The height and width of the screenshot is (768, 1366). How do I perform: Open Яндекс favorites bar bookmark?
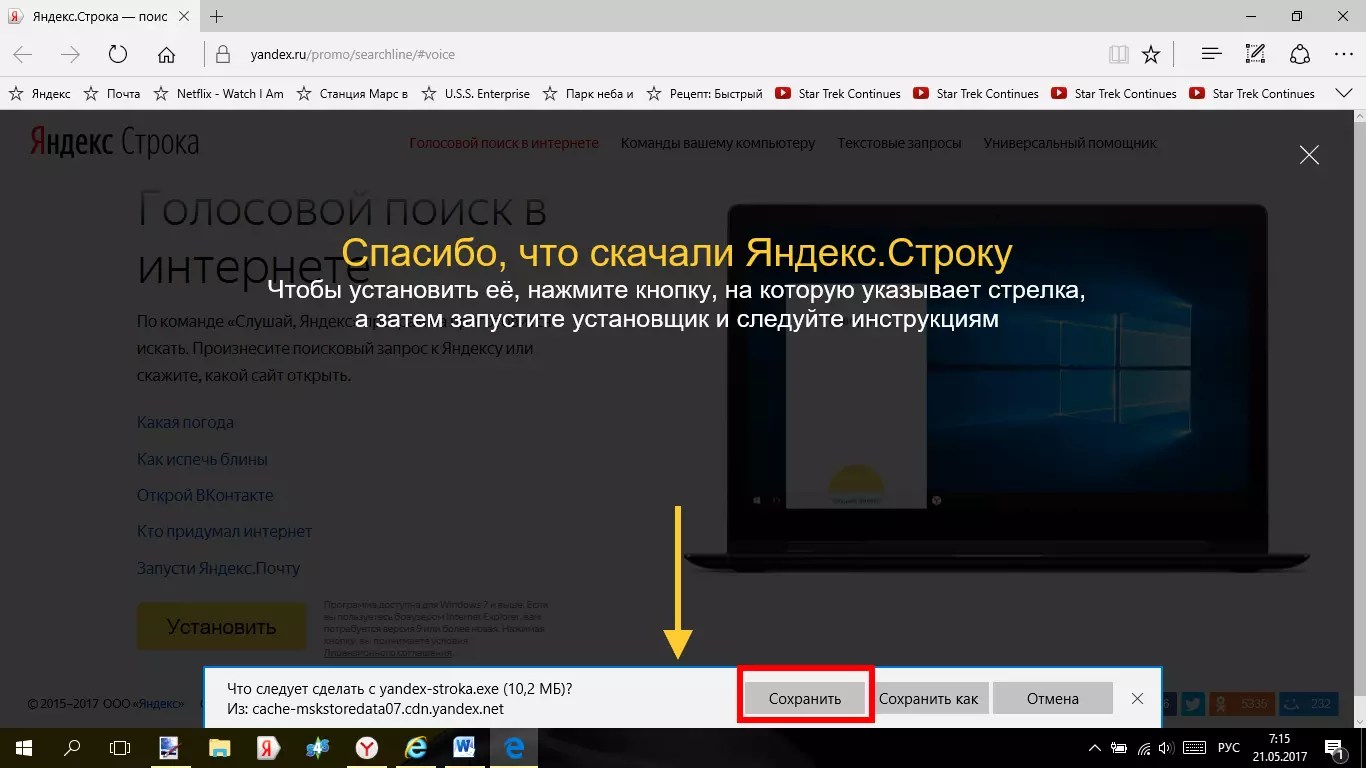pyautogui.click(x=40, y=93)
